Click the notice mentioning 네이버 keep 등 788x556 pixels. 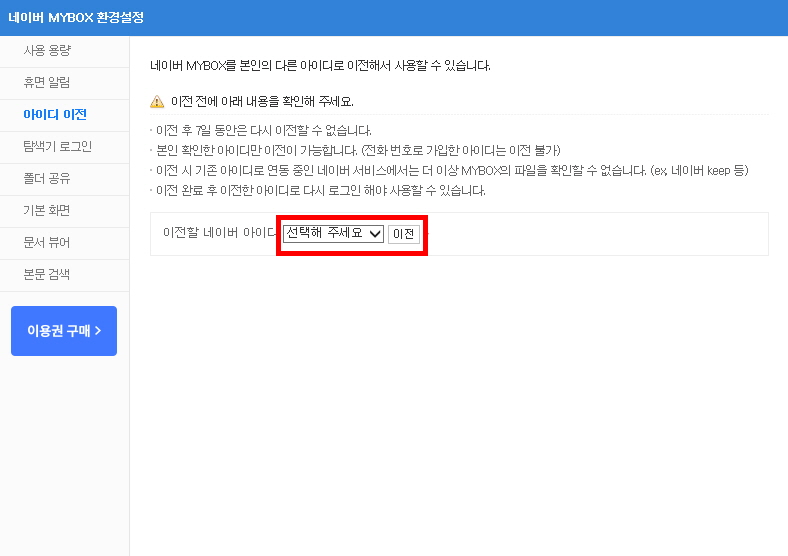point(452,170)
